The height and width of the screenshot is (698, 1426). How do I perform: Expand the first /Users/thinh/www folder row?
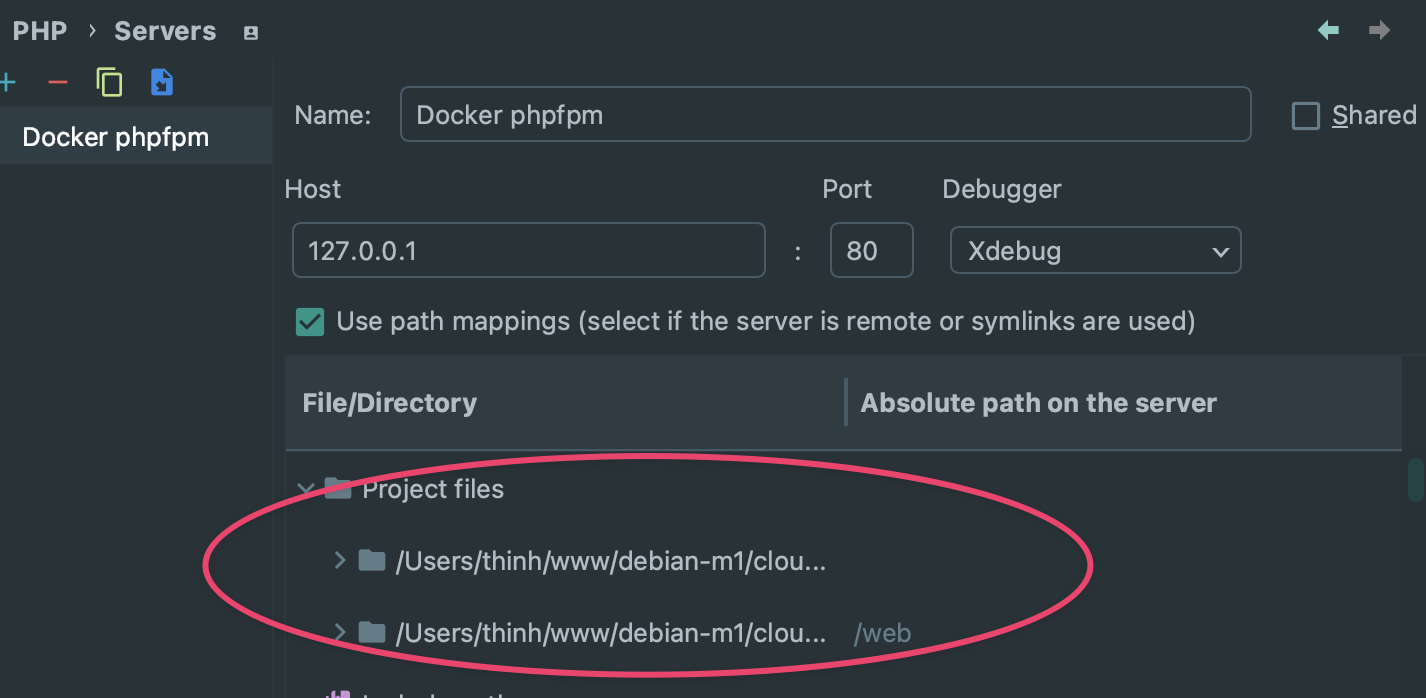click(x=340, y=561)
